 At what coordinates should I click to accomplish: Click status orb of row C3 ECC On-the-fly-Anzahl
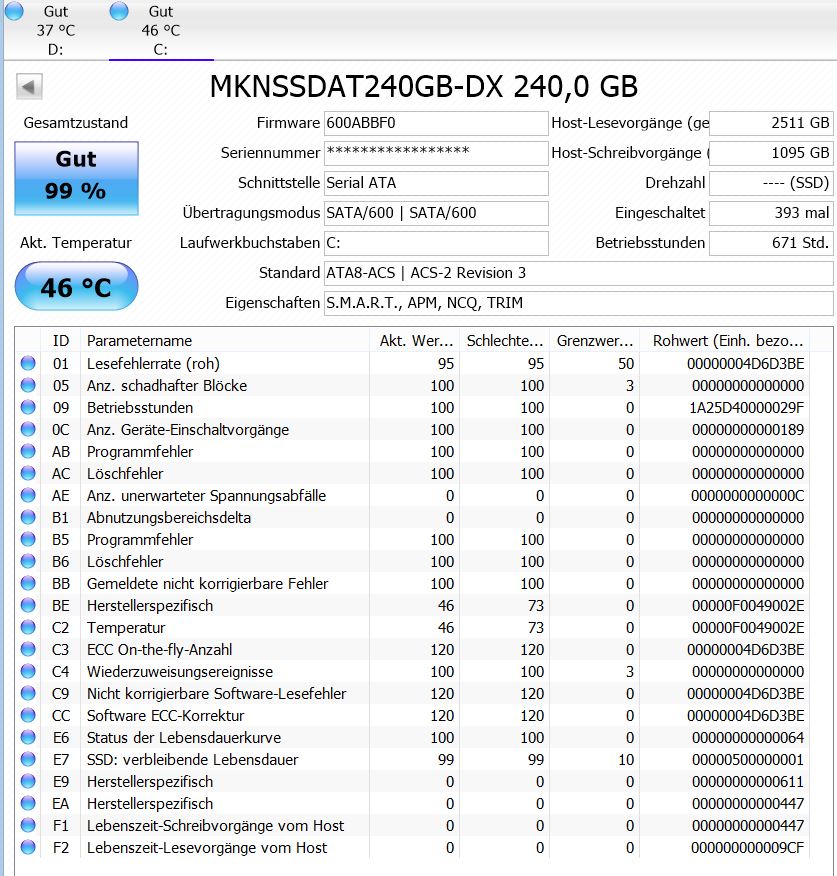[28, 649]
